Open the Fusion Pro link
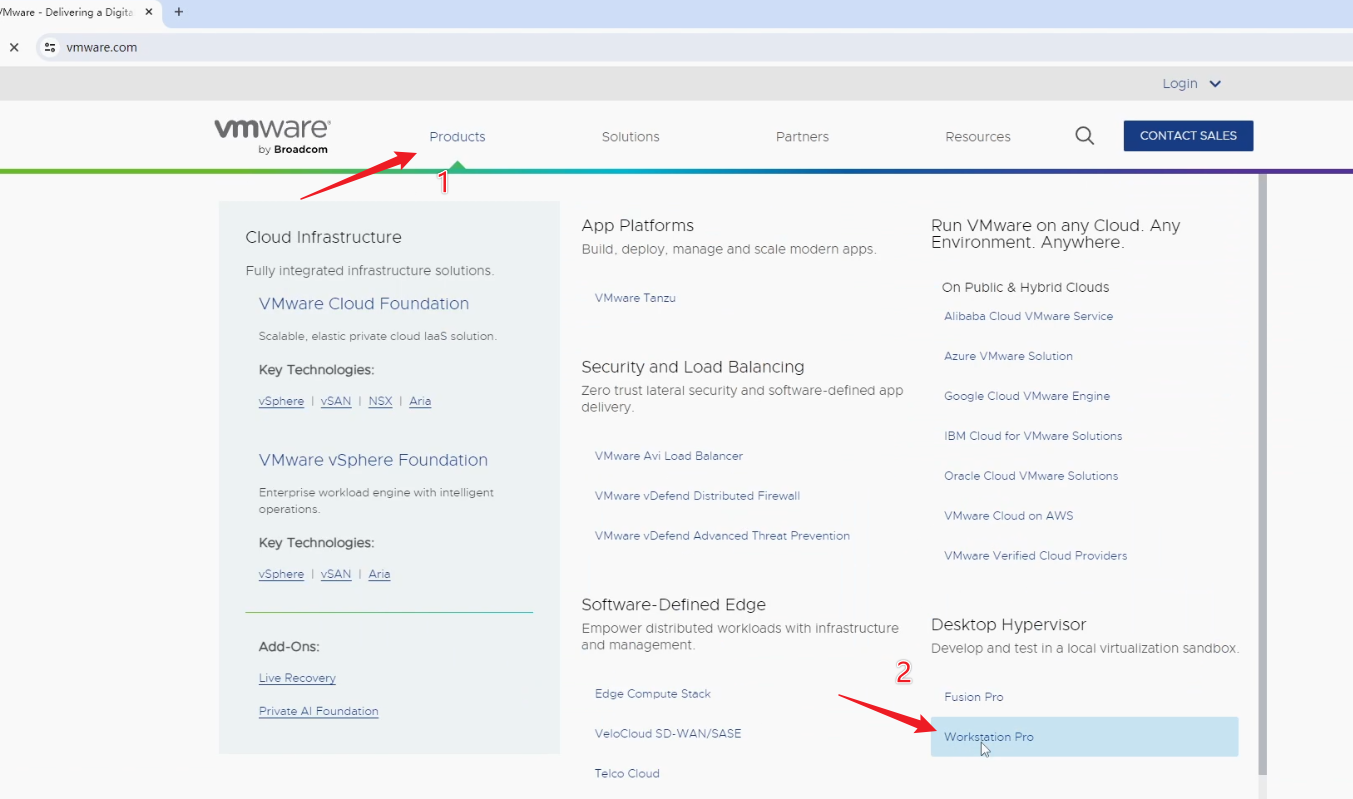 [973, 697]
